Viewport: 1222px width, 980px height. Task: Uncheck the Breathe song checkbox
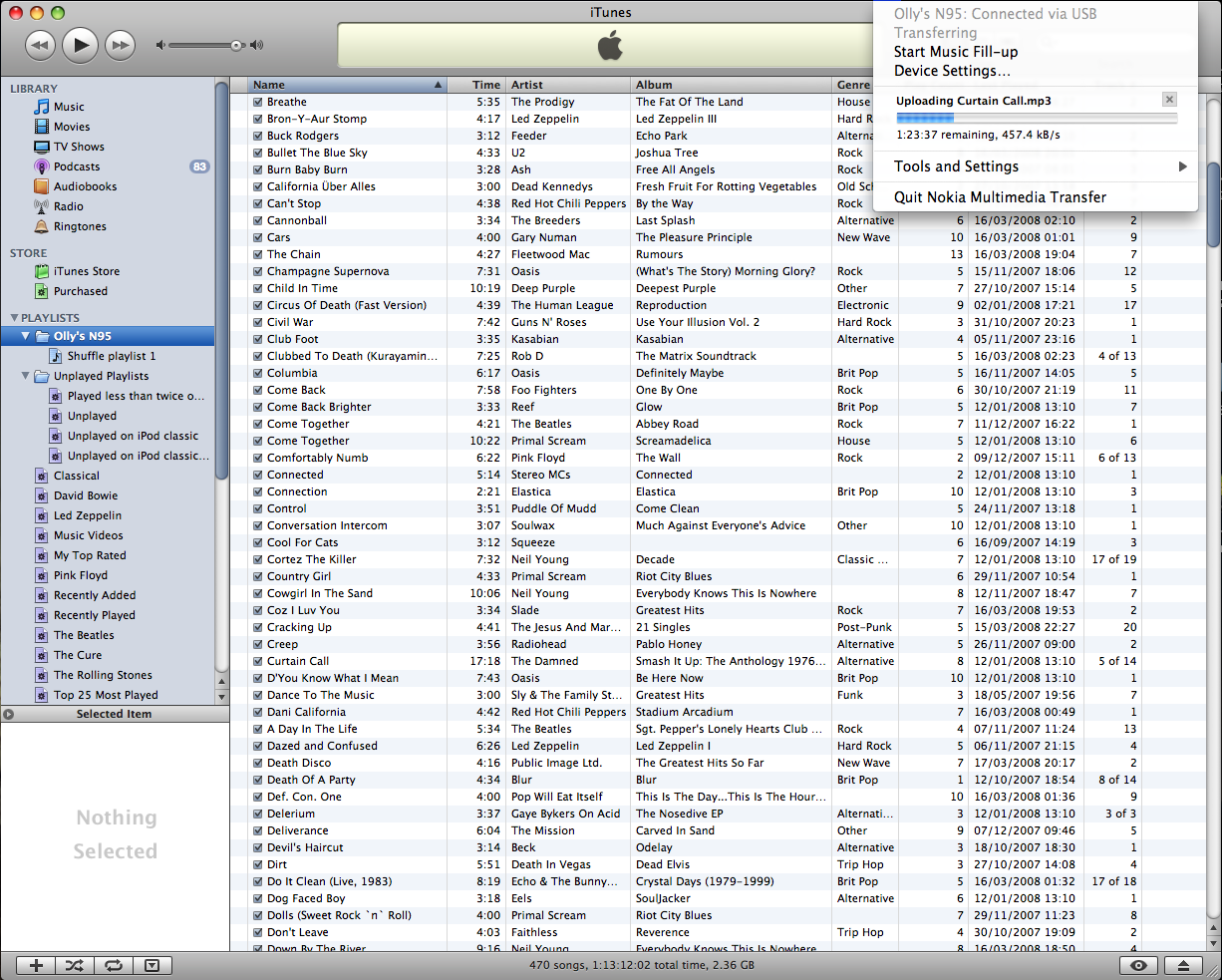tap(258, 102)
